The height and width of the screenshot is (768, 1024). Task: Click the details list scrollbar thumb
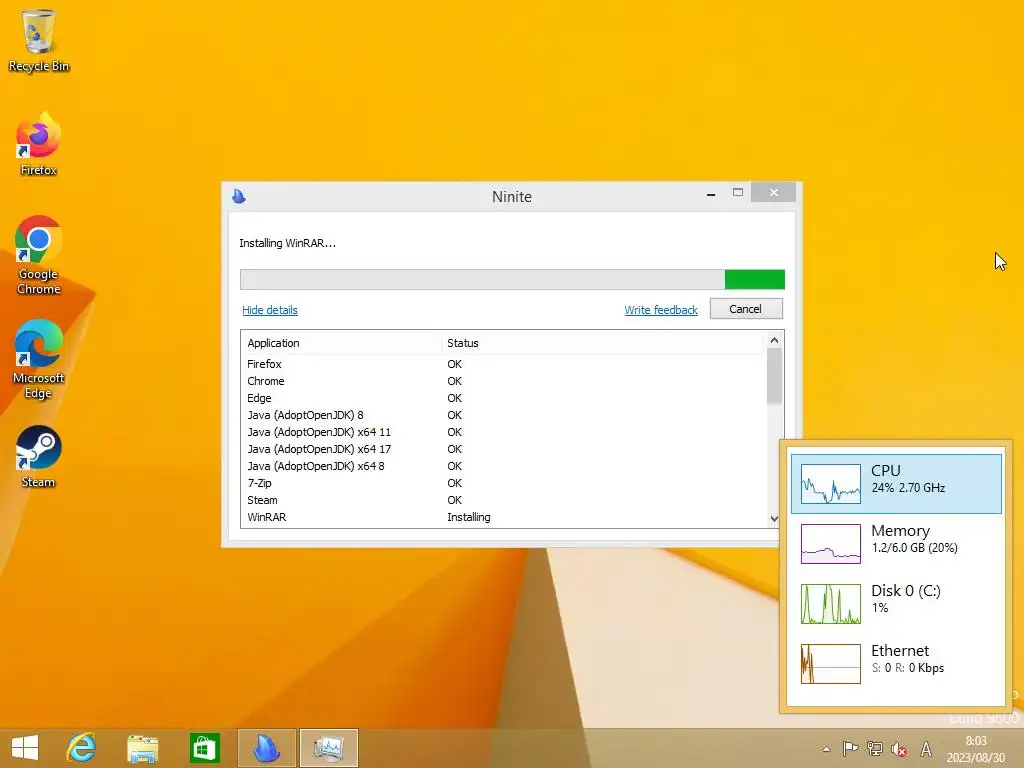[775, 376]
